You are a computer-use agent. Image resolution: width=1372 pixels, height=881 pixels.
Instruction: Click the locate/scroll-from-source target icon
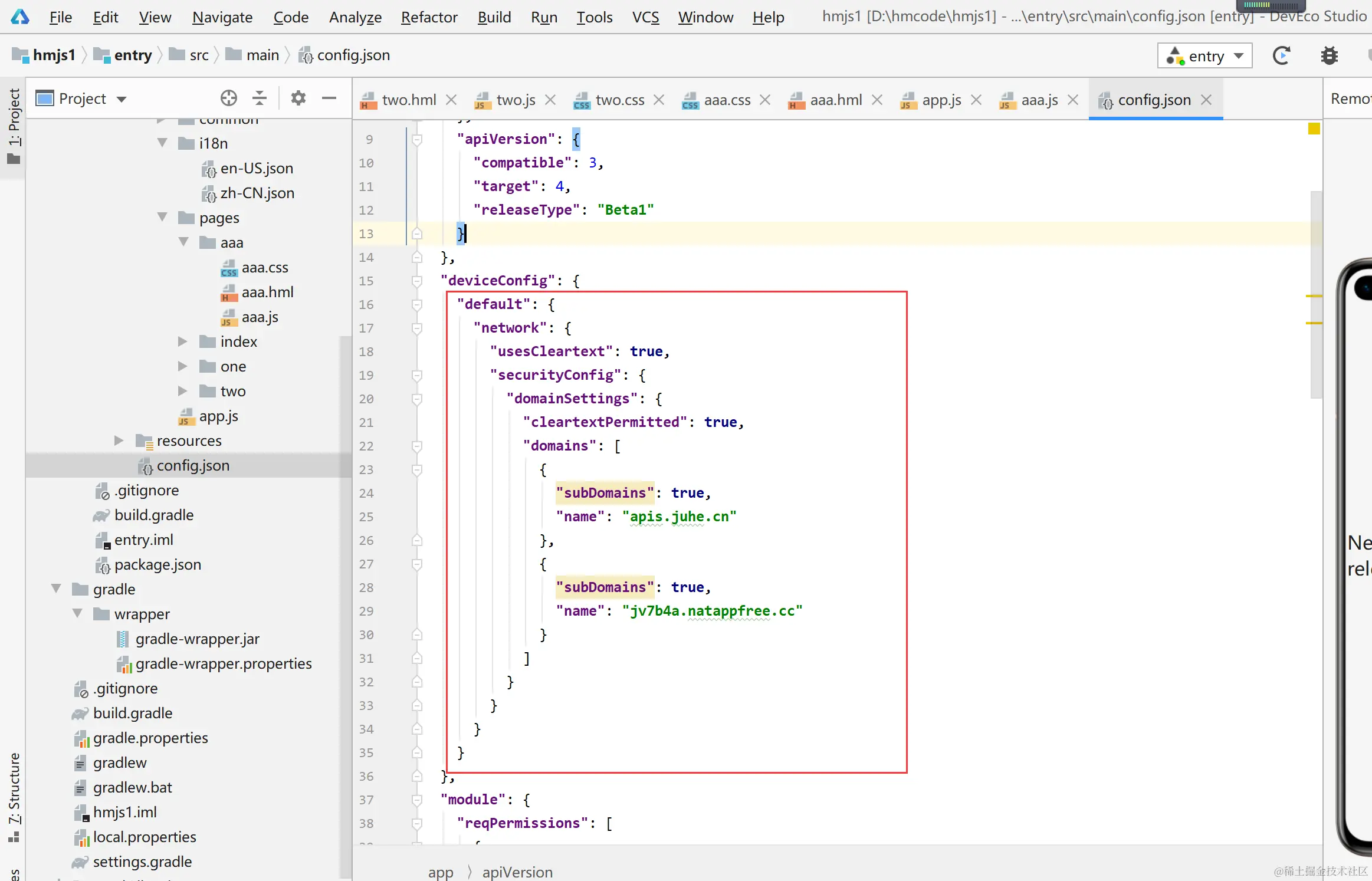pyautogui.click(x=229, y=98)
